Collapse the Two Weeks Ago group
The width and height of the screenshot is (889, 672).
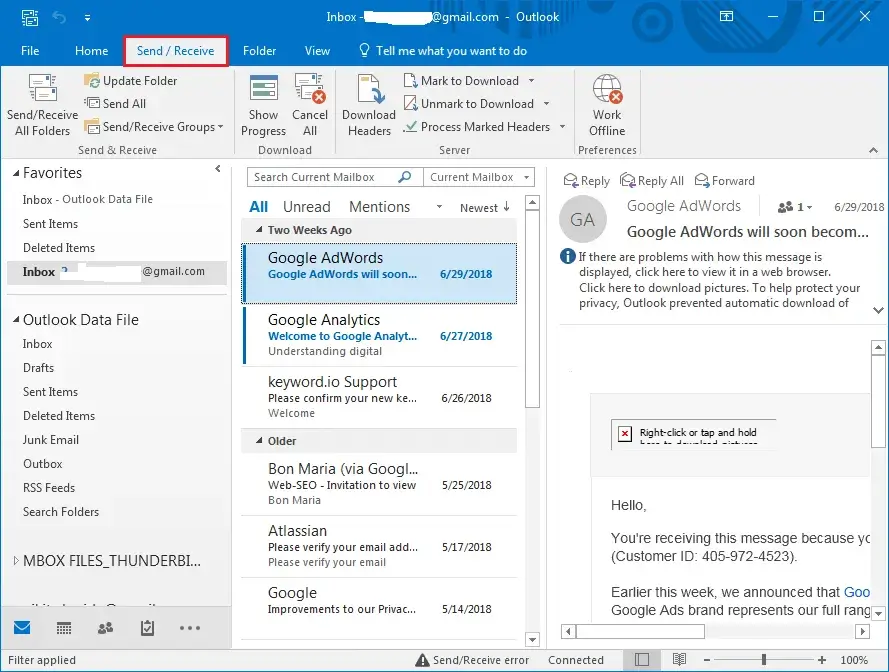259,230
